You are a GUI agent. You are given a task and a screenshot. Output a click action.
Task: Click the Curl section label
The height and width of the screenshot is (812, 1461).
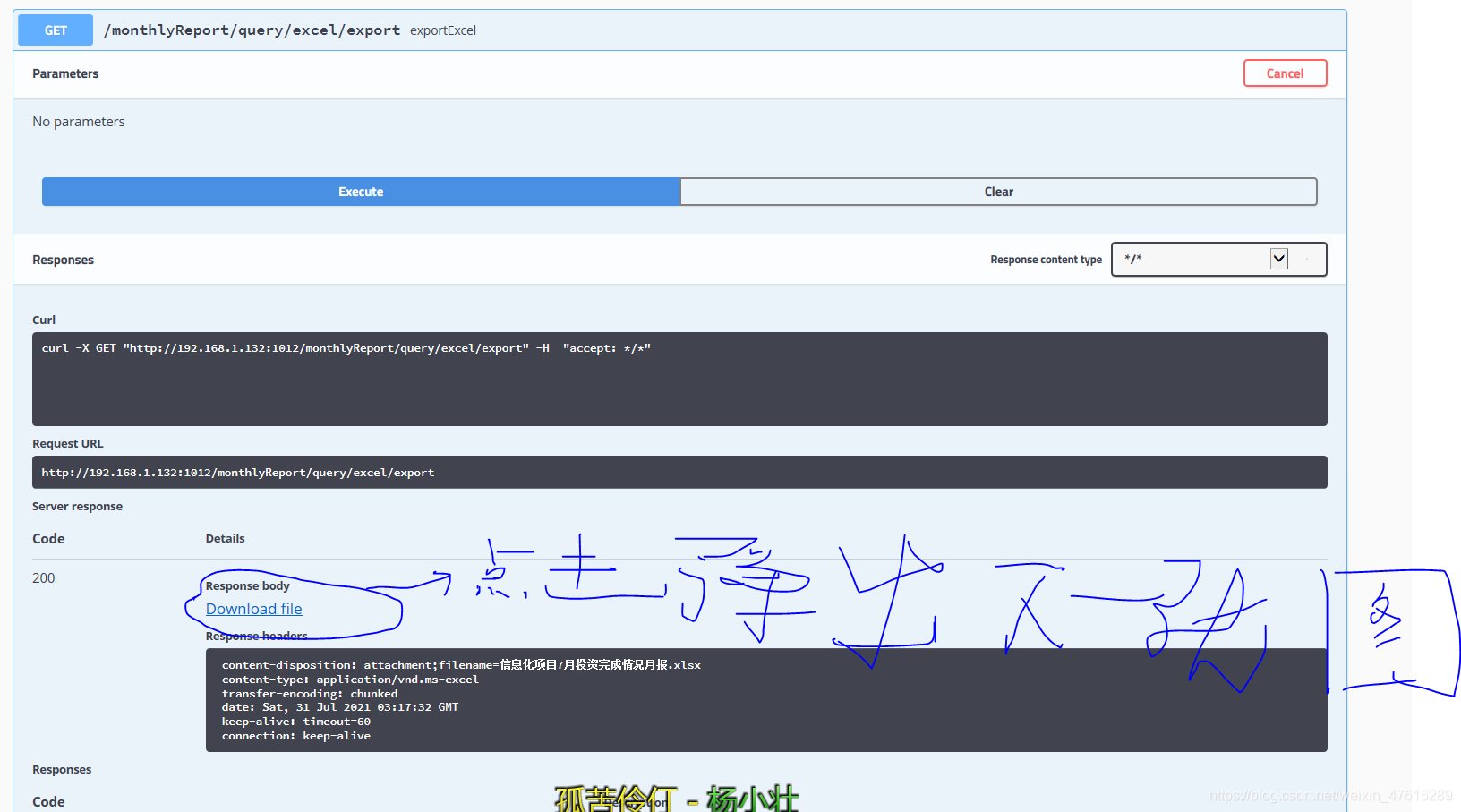[x=44, y=321]
